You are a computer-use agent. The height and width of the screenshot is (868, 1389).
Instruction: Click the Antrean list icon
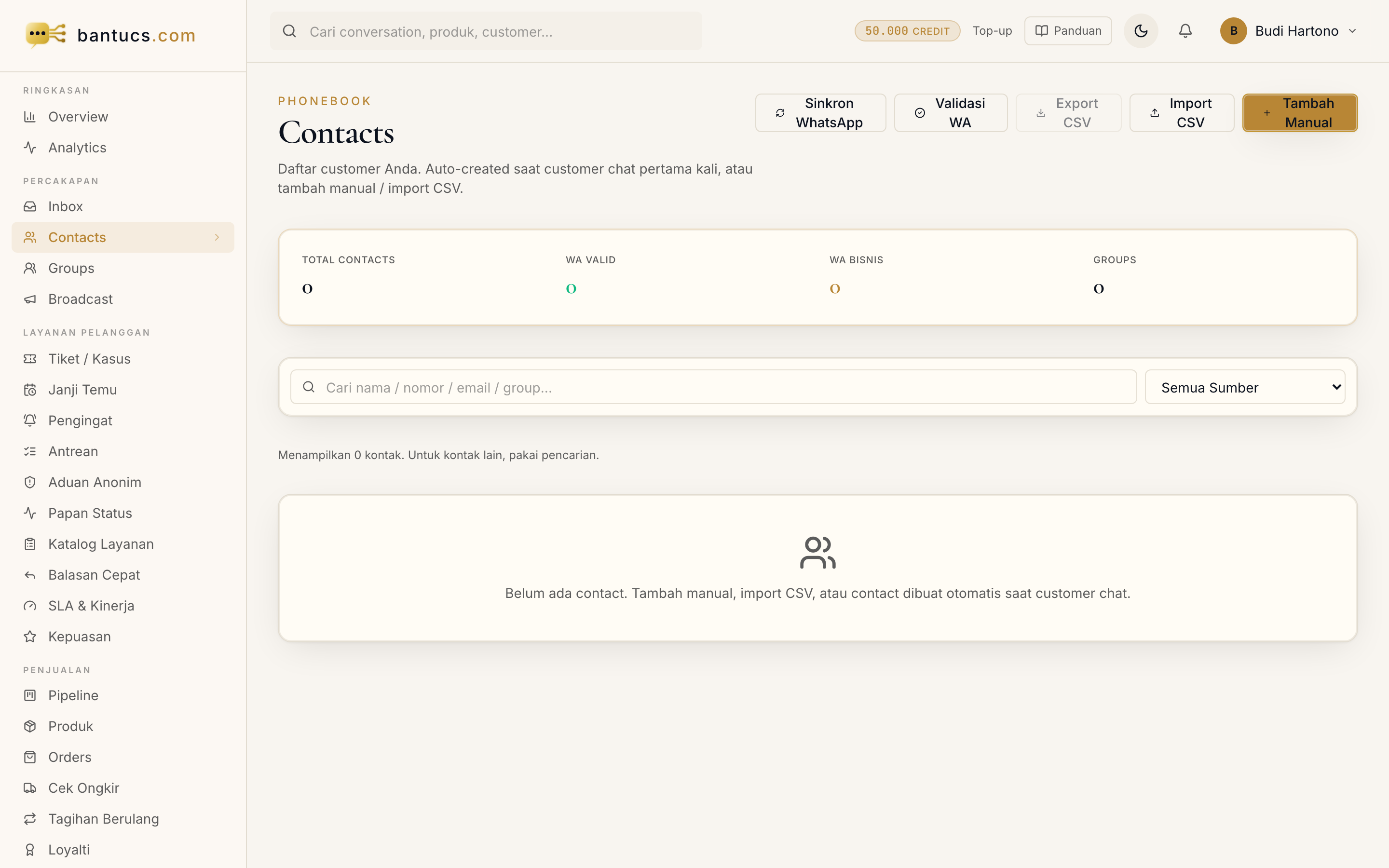click(x=30, y=452)
